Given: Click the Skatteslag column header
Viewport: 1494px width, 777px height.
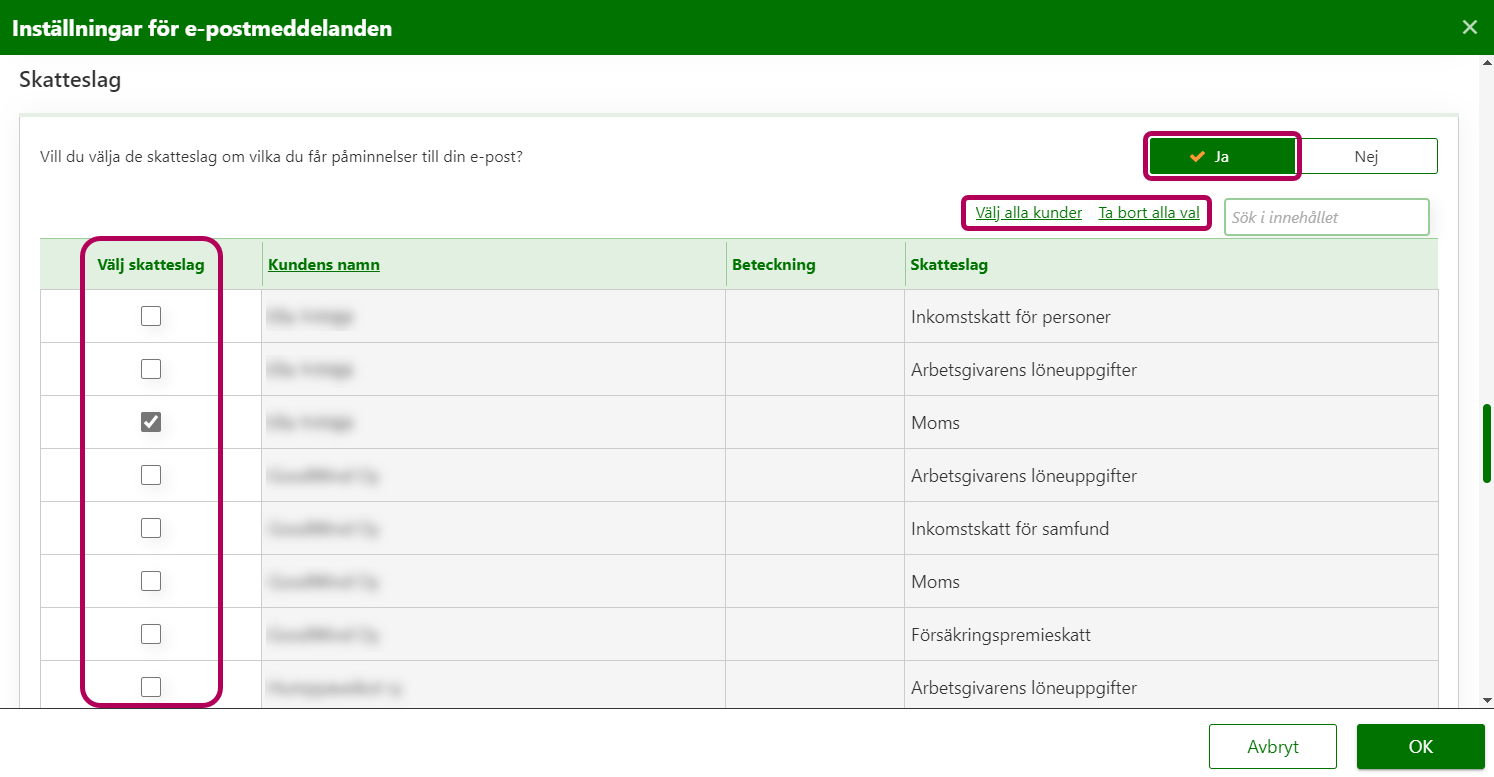Looking at the screenshot, I should click(949, 265).
